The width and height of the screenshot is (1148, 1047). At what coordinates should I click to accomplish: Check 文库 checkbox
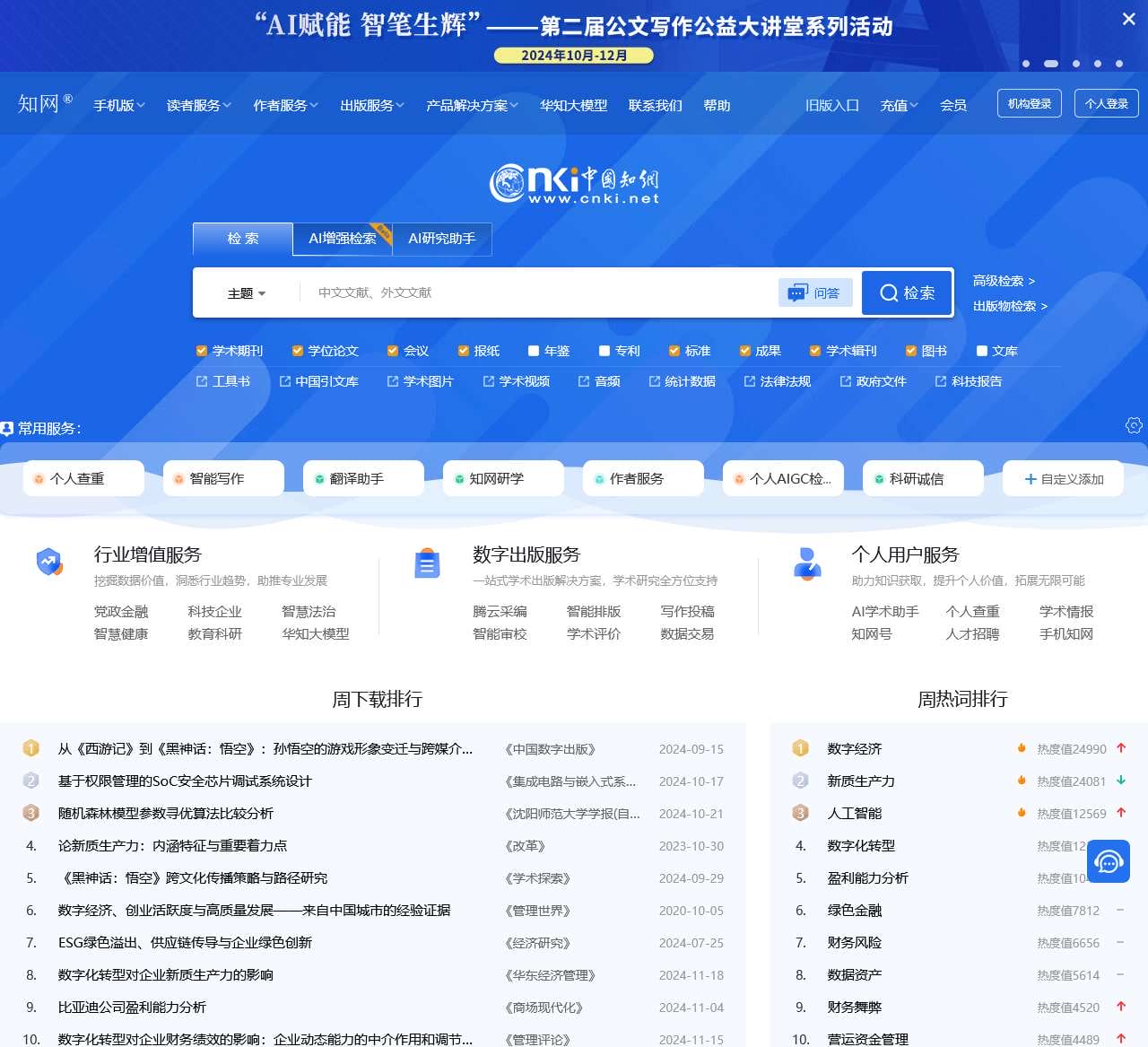point(982,351)
